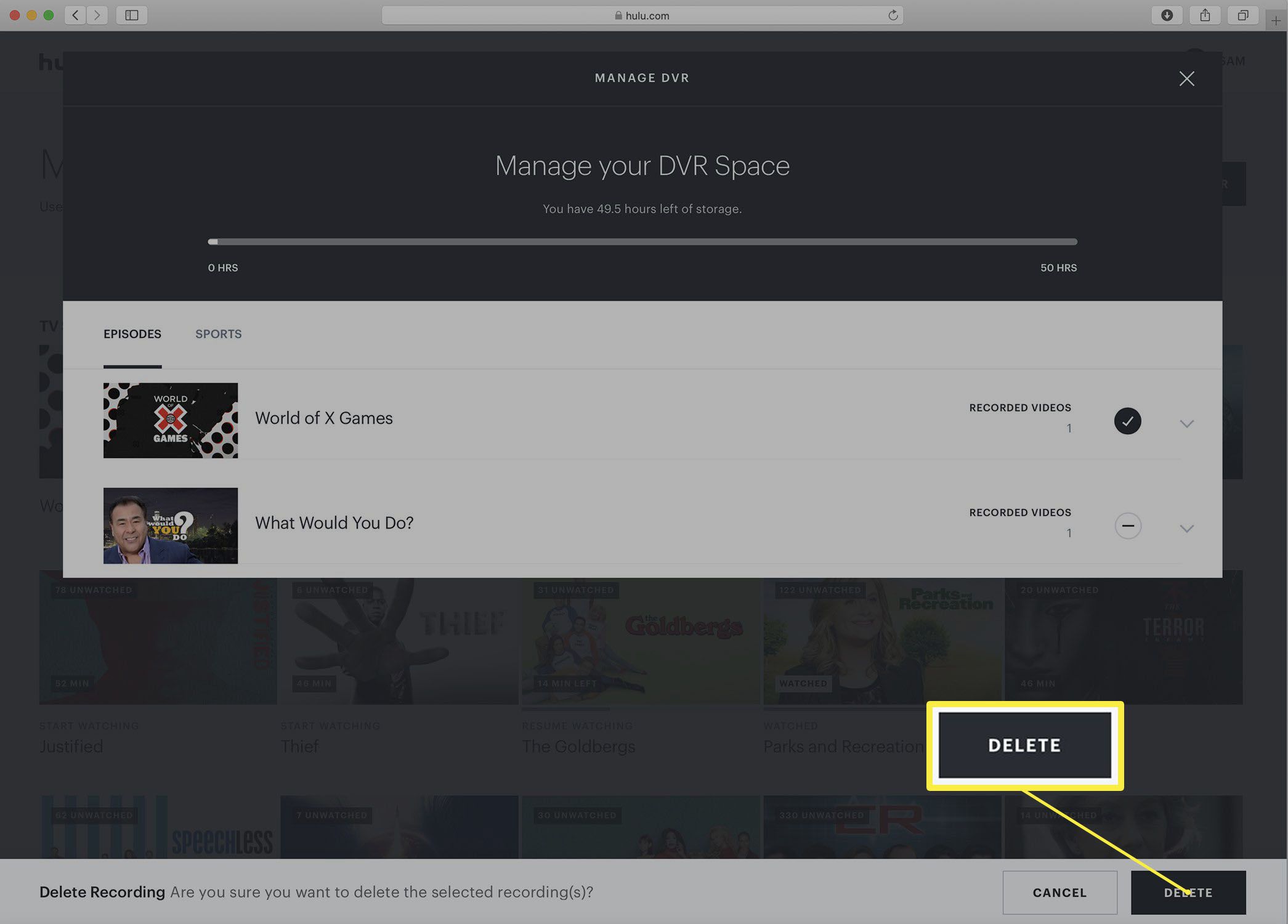Viewport: 1288px width, 924px height.
Task: Open the Justified show card
Action: click(158, 641)
